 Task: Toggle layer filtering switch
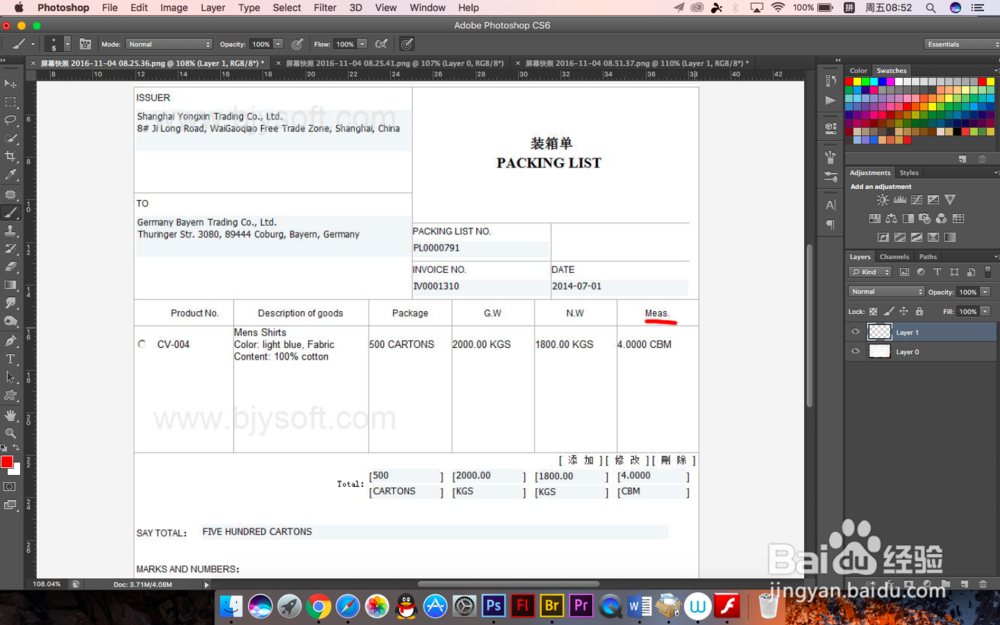pyautogui.click(x=987, y=272)
